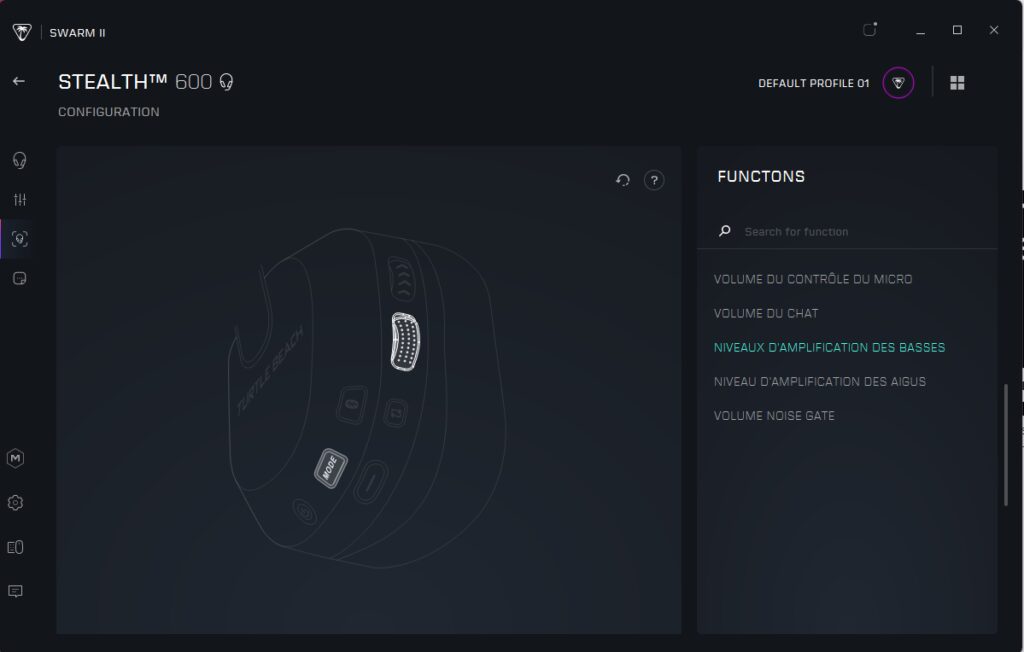Click the functions list scrollbar

point(1006,445)
